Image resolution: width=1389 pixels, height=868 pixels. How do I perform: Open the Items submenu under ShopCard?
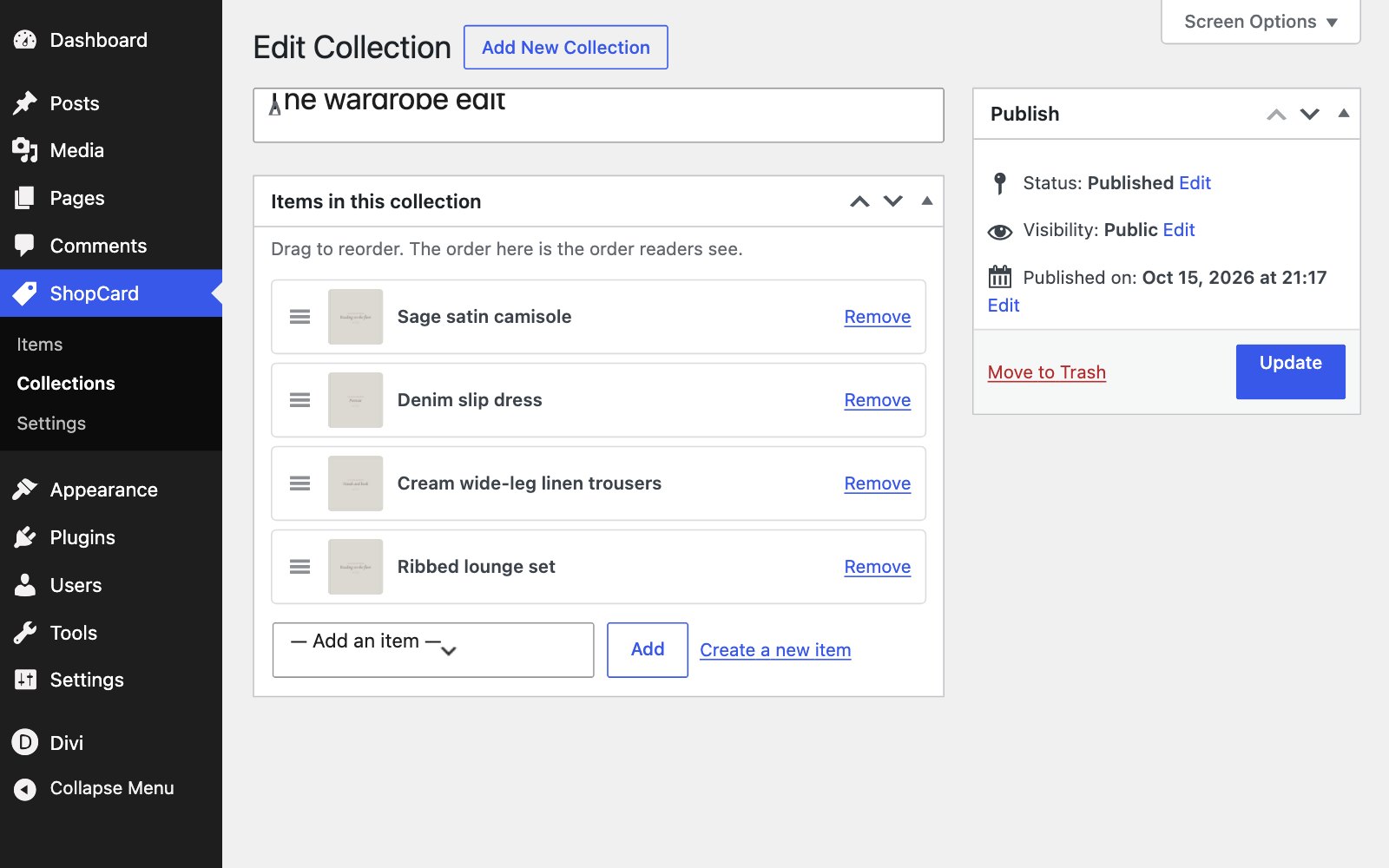click(40, 345)
